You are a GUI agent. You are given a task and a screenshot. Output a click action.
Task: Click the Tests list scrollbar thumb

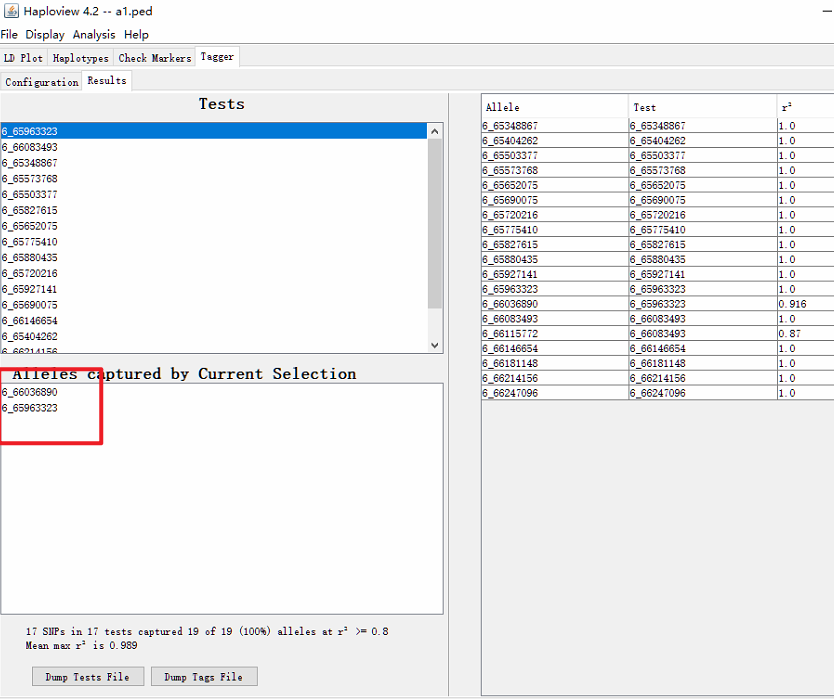click(x=435, y=223)
